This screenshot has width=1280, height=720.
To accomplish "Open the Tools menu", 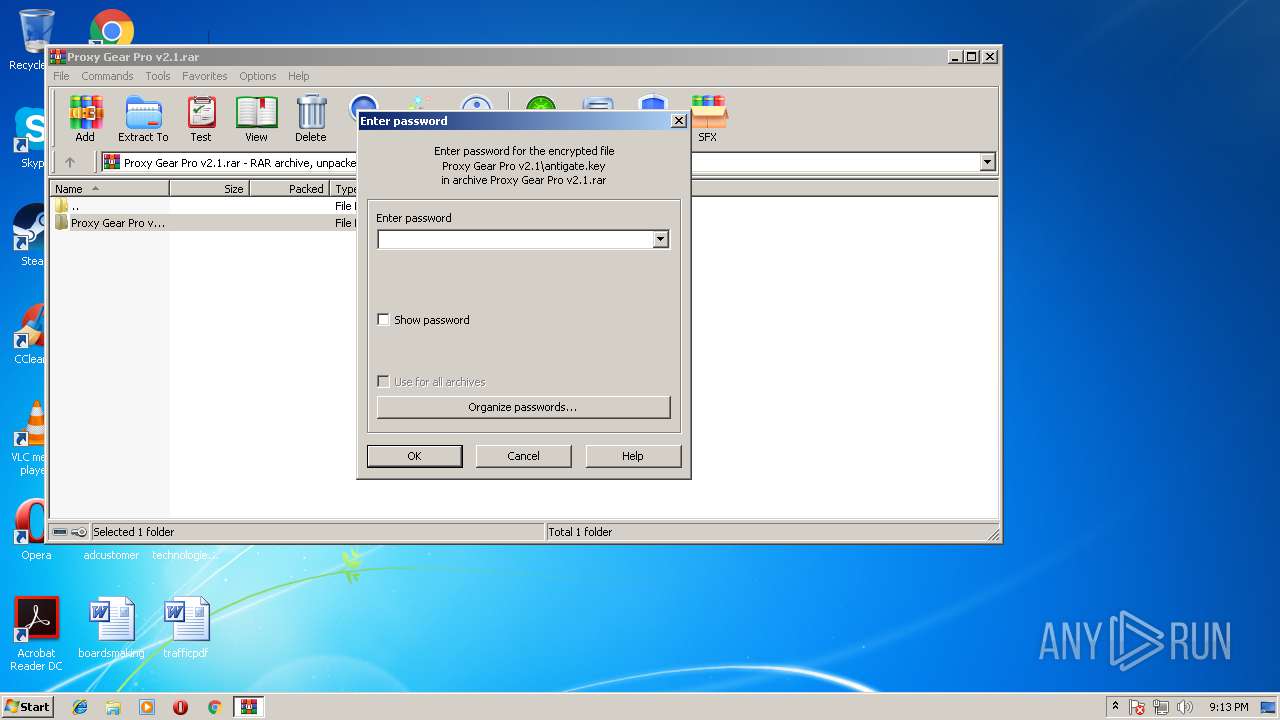I will 158,76.
